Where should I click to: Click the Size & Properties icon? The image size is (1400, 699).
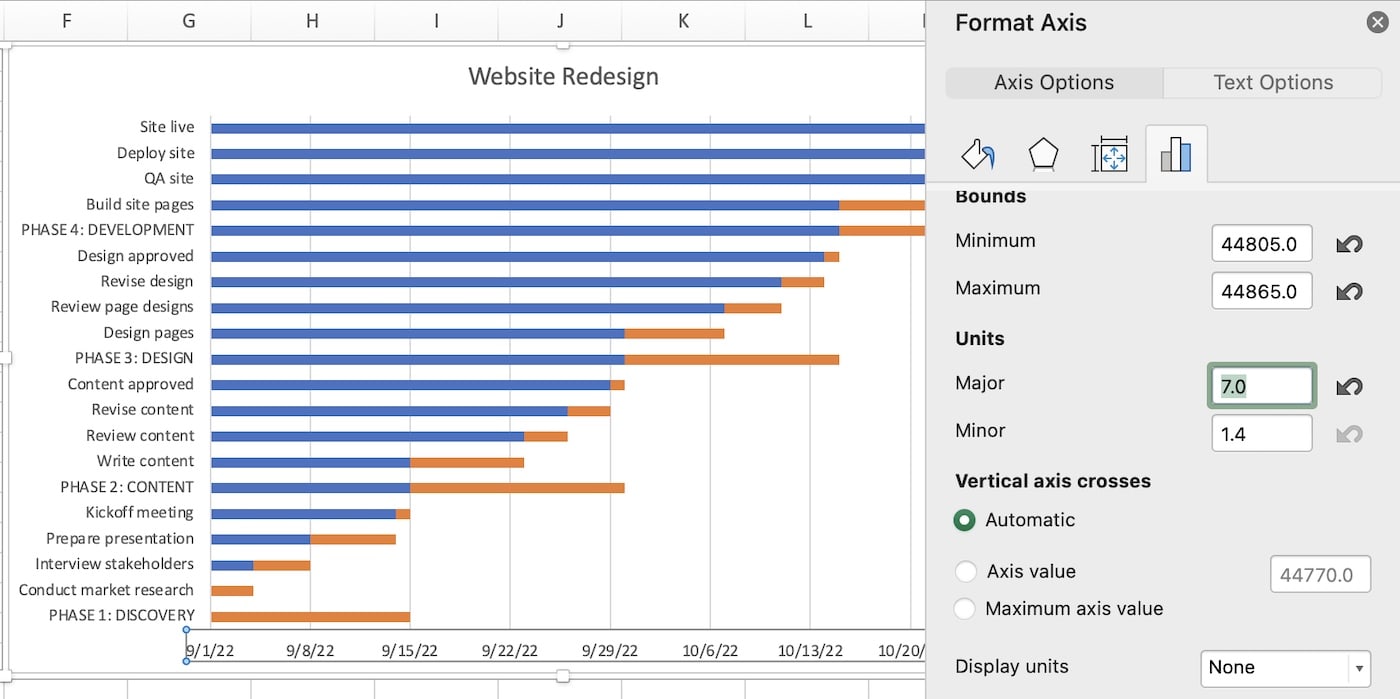click(x=1110, y=153)
